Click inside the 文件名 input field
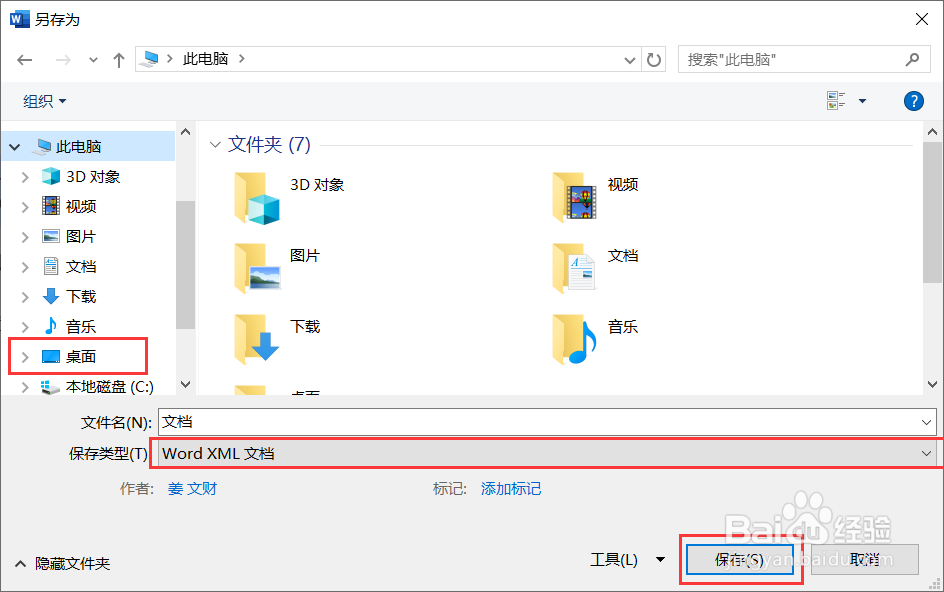The width and height of the screenshot is (944, 592). [400, 421]
